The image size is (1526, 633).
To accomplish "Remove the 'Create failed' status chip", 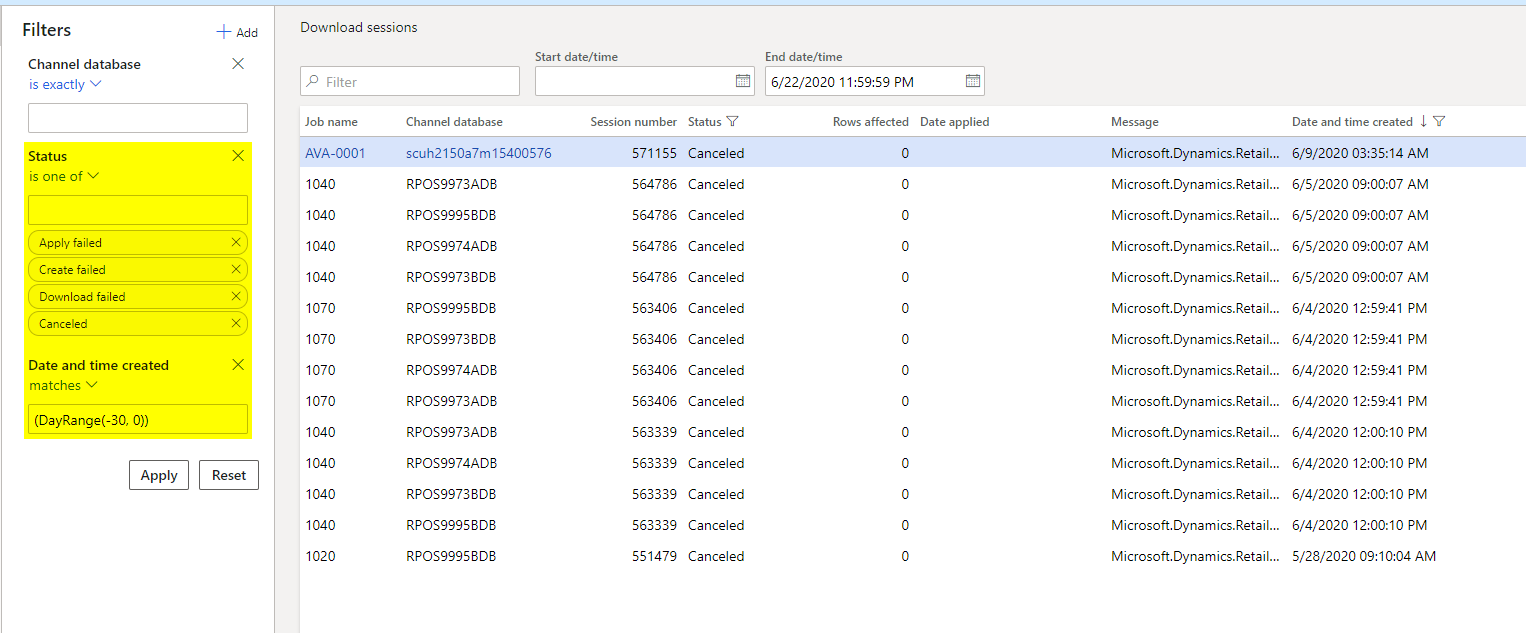I will point(236,269).
